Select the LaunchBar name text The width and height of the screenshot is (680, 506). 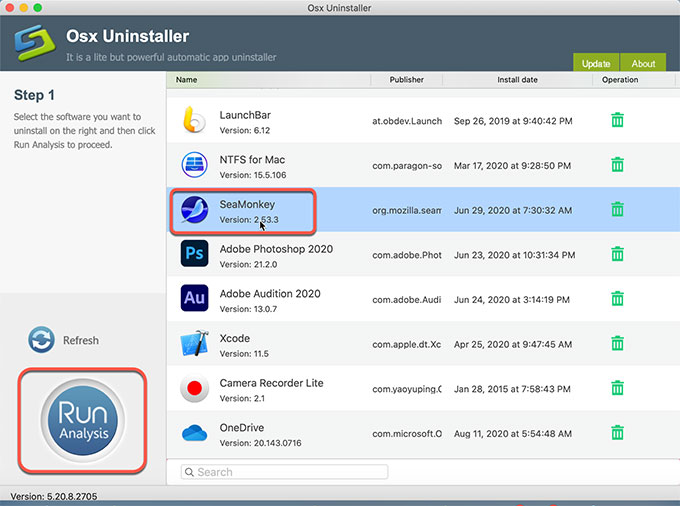pyautogui.click(x=245, y=115)
